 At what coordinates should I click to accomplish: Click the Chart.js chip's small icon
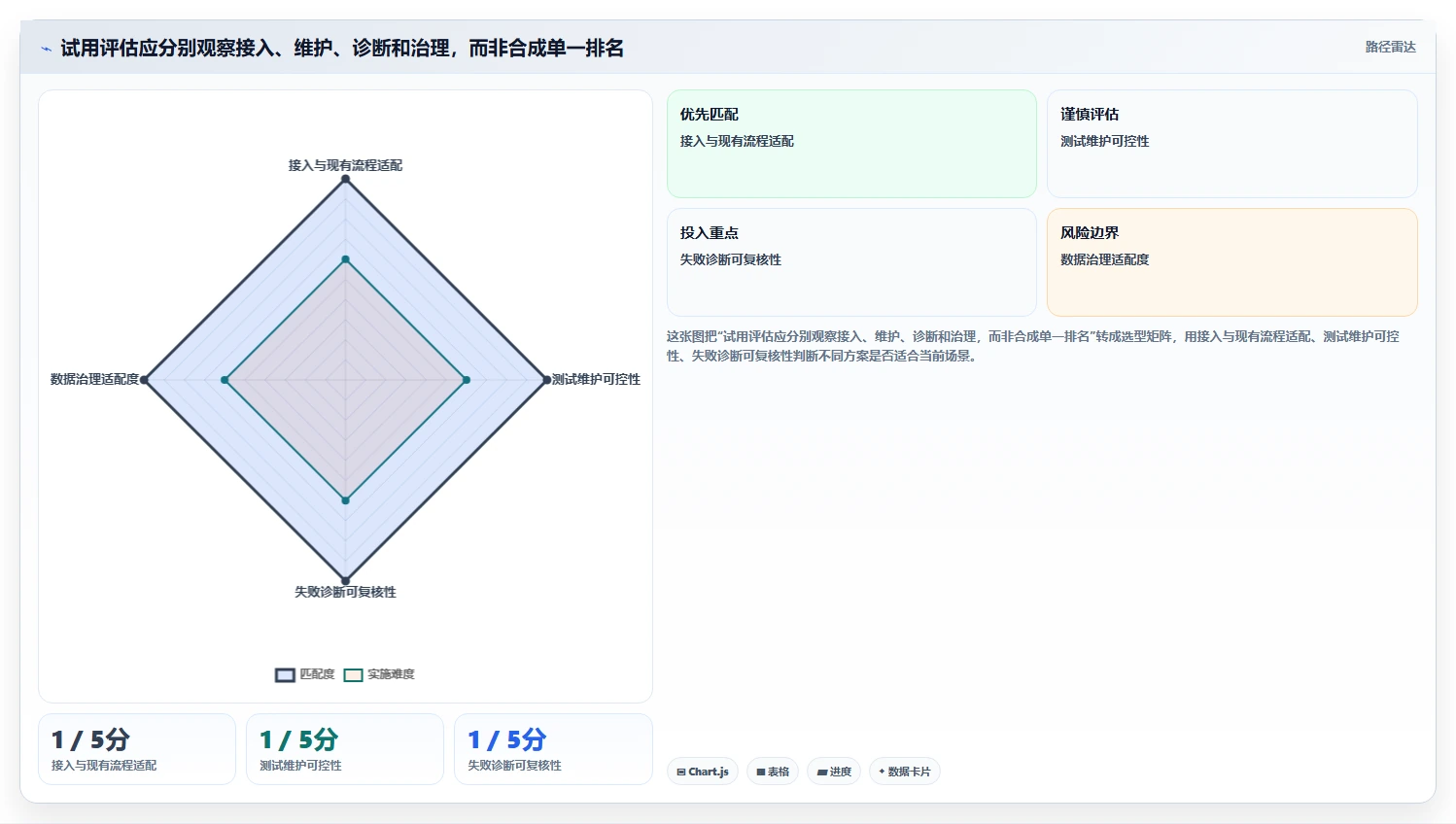point(681,772)
